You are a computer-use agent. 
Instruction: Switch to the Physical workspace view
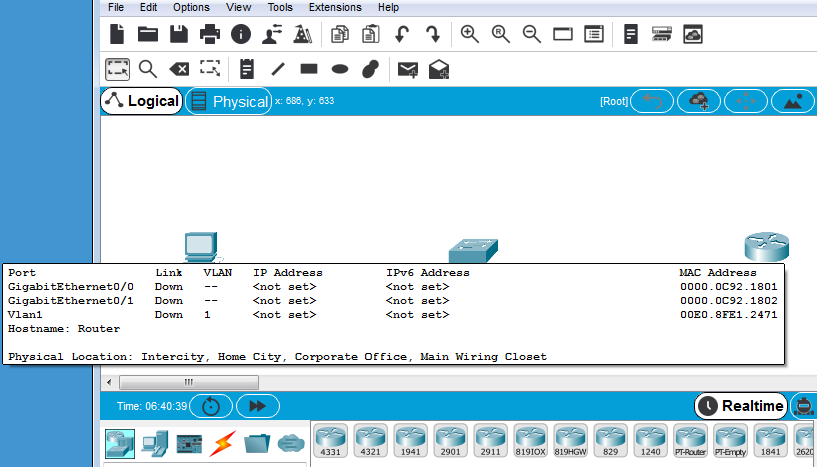tap(229, 101)
